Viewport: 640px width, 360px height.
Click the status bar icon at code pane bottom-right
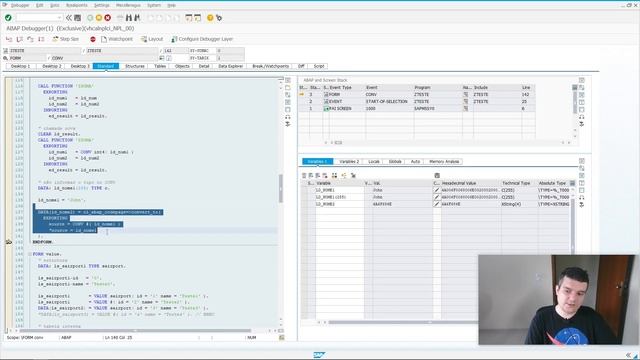282,338
